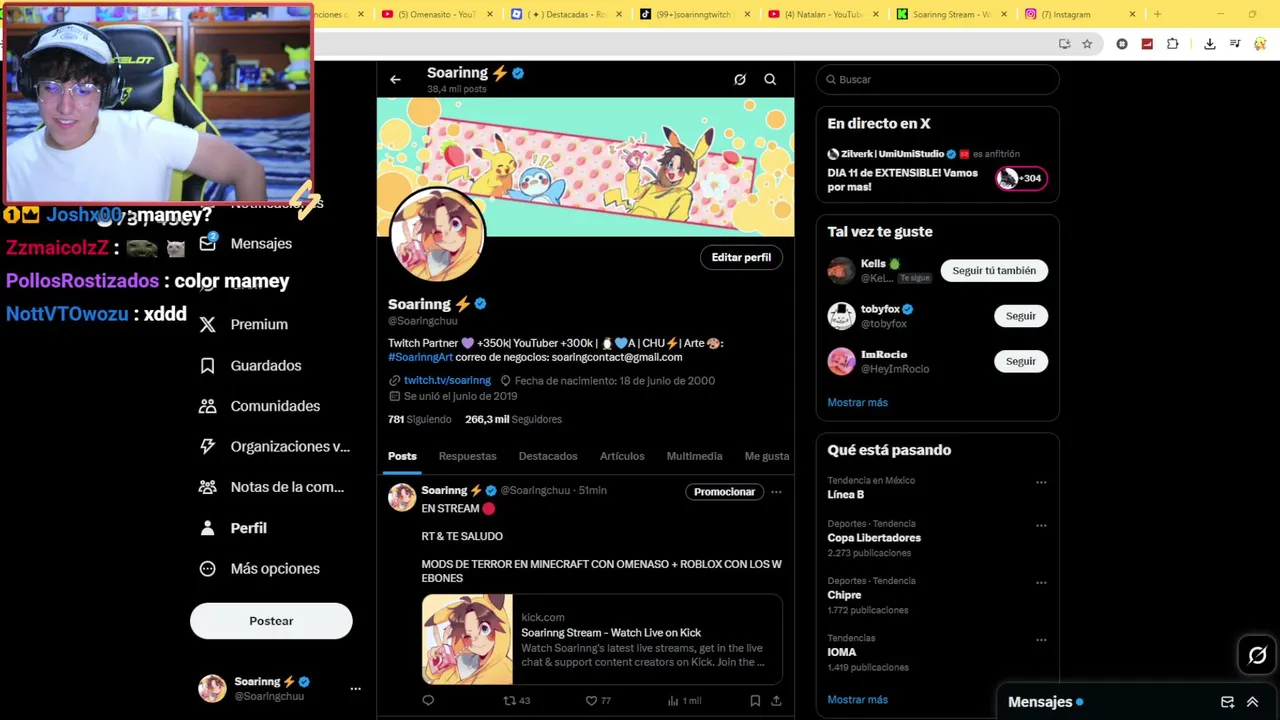Open the browser media control icon
1280x720 pixels.
(x=1235, y=44)
